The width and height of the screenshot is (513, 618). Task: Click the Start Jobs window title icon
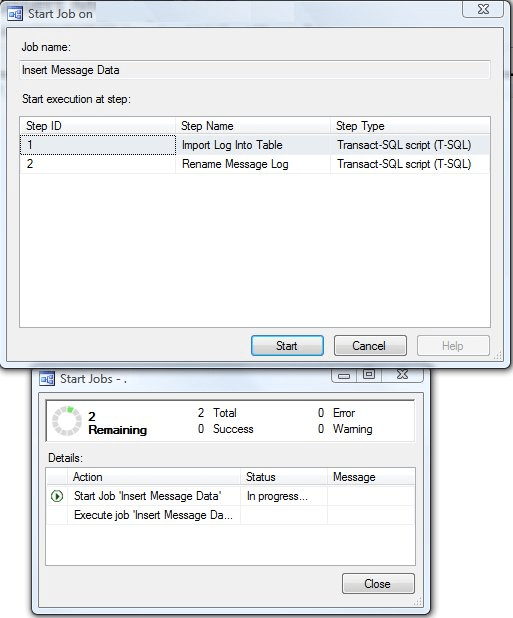(x=47, y=379)
